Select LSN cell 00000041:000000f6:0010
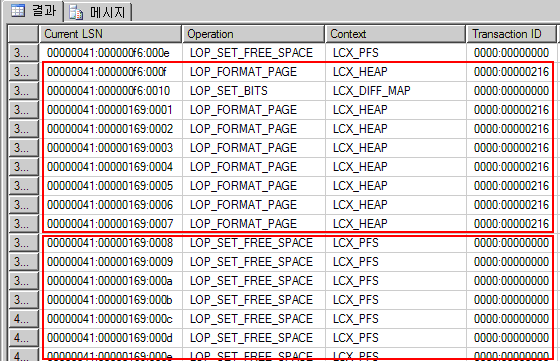This screenshot has height=364, width=560. coord(111,91)
